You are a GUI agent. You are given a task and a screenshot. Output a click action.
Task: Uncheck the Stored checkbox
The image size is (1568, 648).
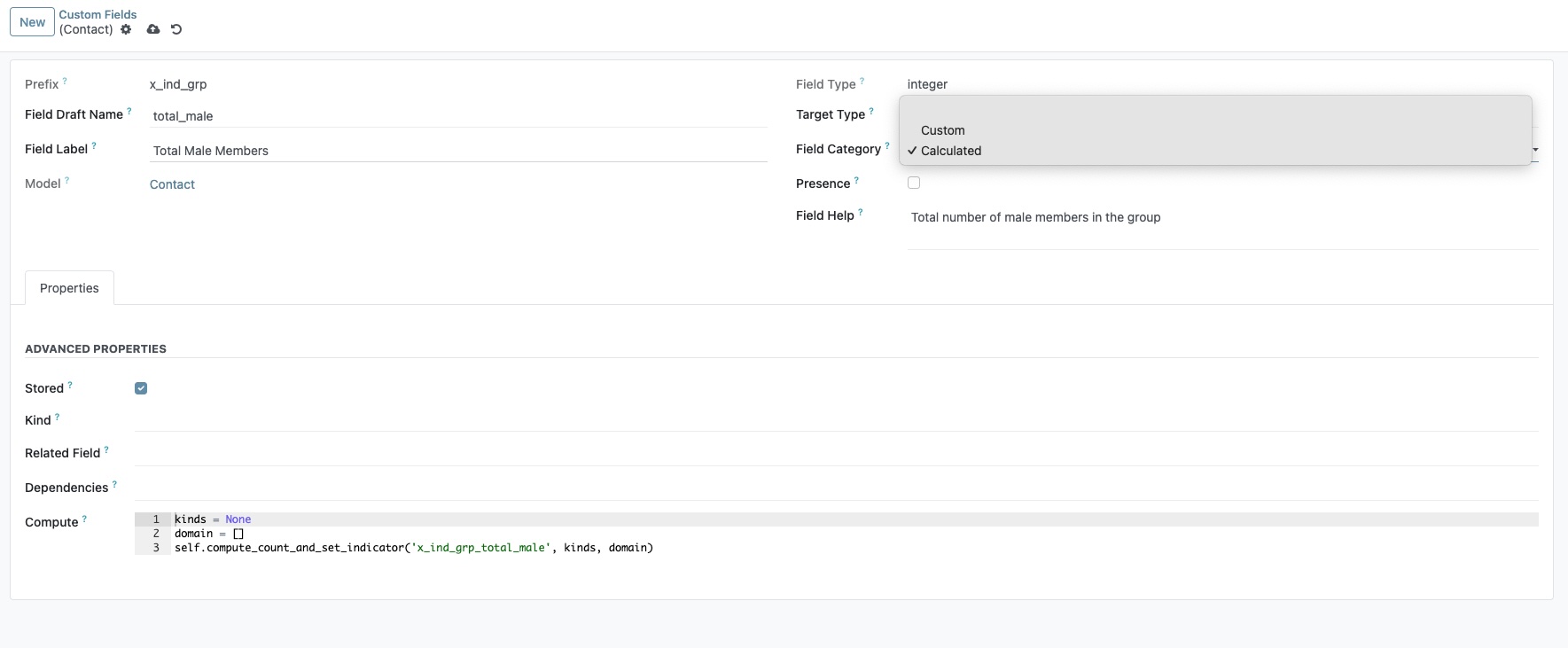click(141, 388)
